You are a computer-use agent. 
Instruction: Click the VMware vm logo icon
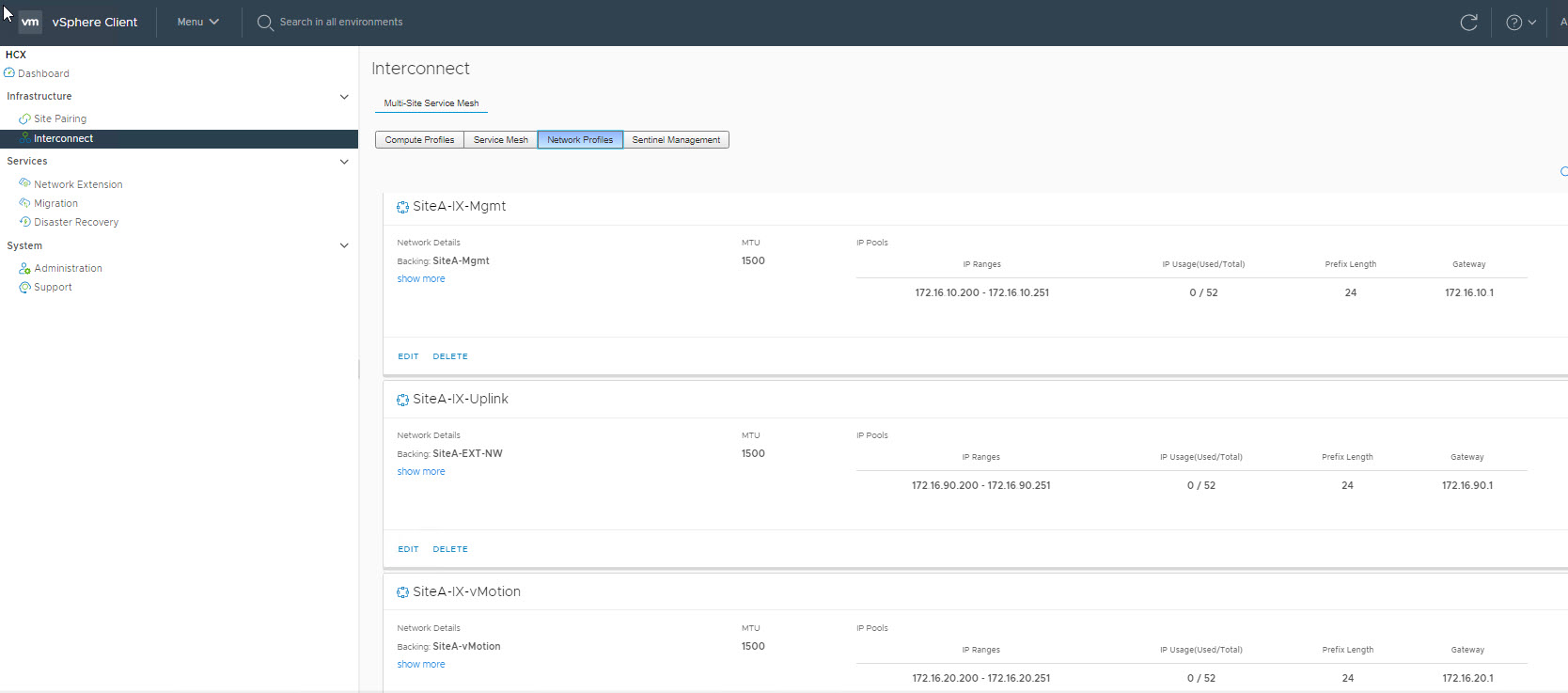30,22
